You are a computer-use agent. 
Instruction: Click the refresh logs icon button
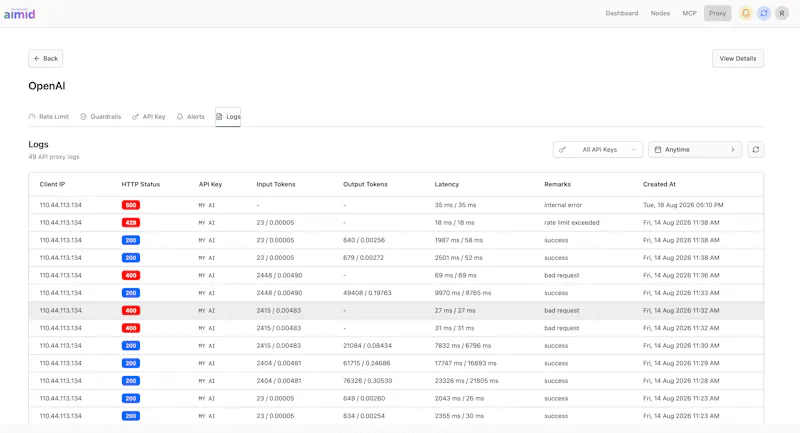pos(756,149)
